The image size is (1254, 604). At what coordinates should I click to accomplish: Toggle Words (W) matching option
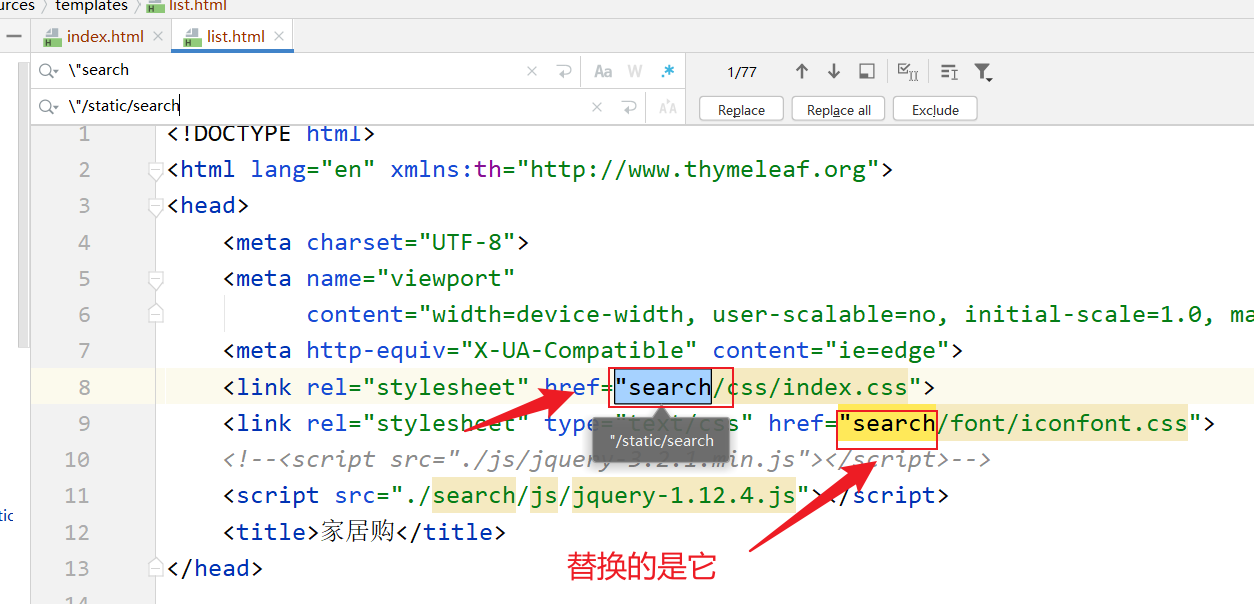(x=634, y=71)
